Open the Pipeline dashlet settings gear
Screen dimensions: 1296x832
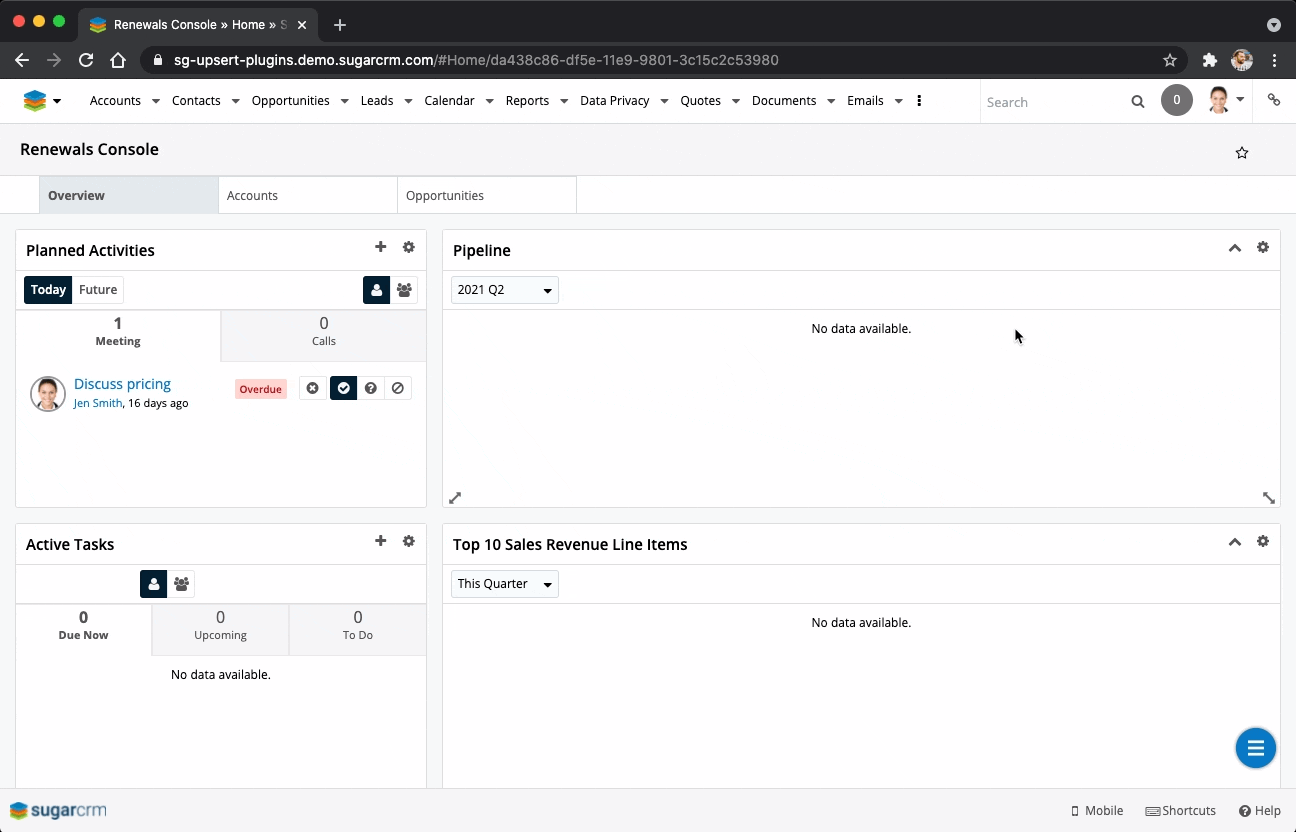[x=1263, y=247]
